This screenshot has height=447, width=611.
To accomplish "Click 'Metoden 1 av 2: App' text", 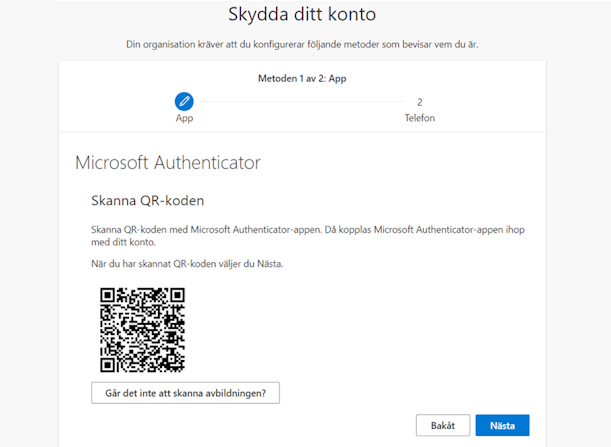I will pos(302,78).
